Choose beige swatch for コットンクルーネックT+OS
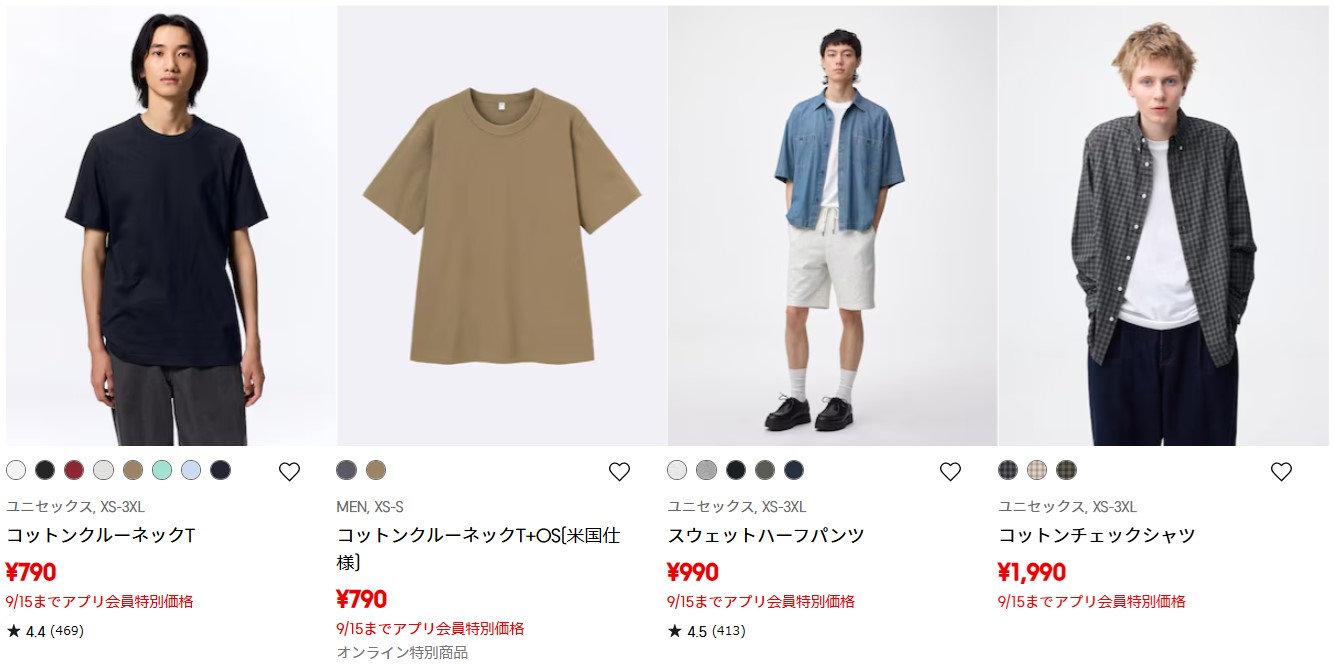The width and height of the screenshot is (1334, 665). pos(376,470)
